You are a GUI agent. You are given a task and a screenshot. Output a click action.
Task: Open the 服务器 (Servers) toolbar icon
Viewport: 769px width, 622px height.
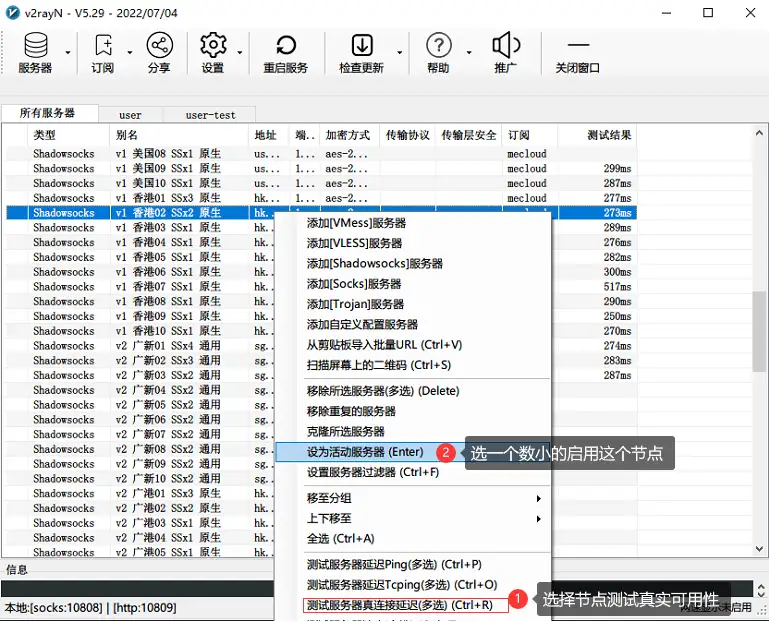(35, 52)
